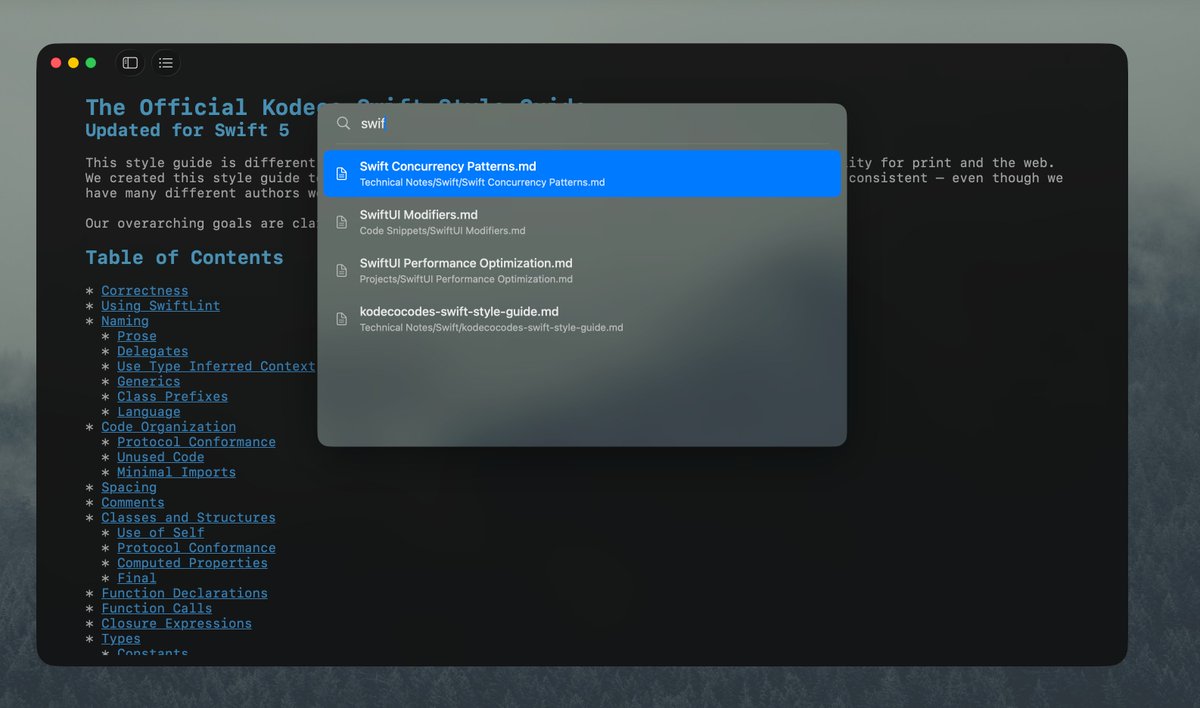Click the "Updated for Swift 5" subheading
Image resolution: width=1200 pixels, height=708 pixels.
(x=187, y=130)
